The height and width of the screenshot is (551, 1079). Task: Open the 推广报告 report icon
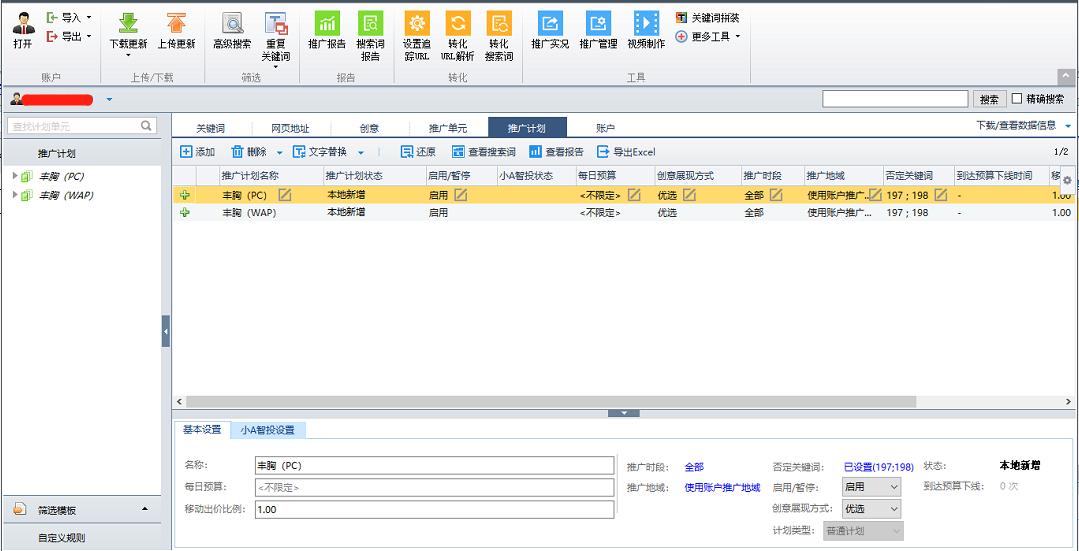click(327, 24)
